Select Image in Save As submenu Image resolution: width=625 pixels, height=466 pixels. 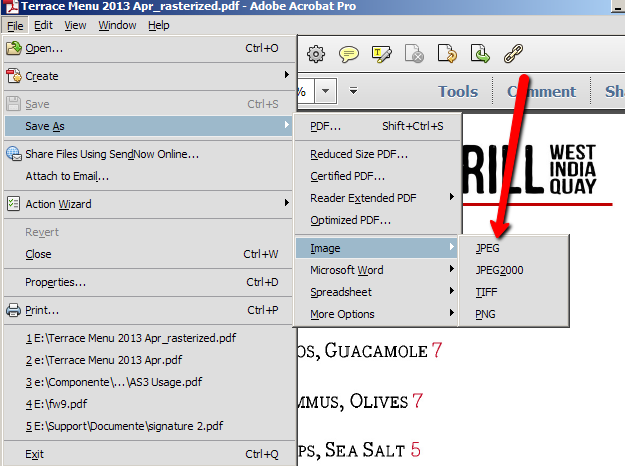(377, 248)
